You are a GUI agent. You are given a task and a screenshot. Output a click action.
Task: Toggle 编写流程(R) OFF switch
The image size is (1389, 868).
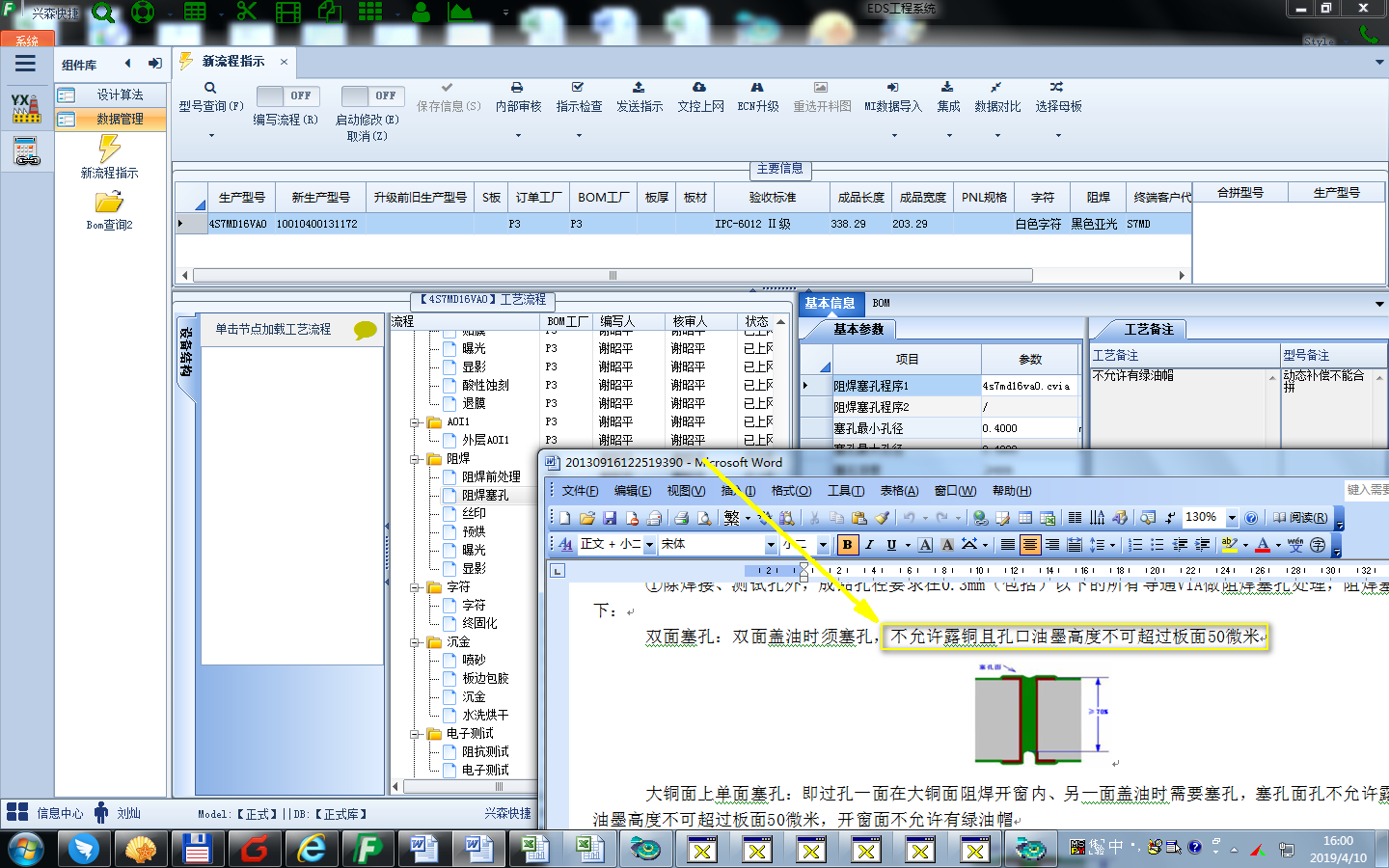pyautogui.click(x=287, y=95)
